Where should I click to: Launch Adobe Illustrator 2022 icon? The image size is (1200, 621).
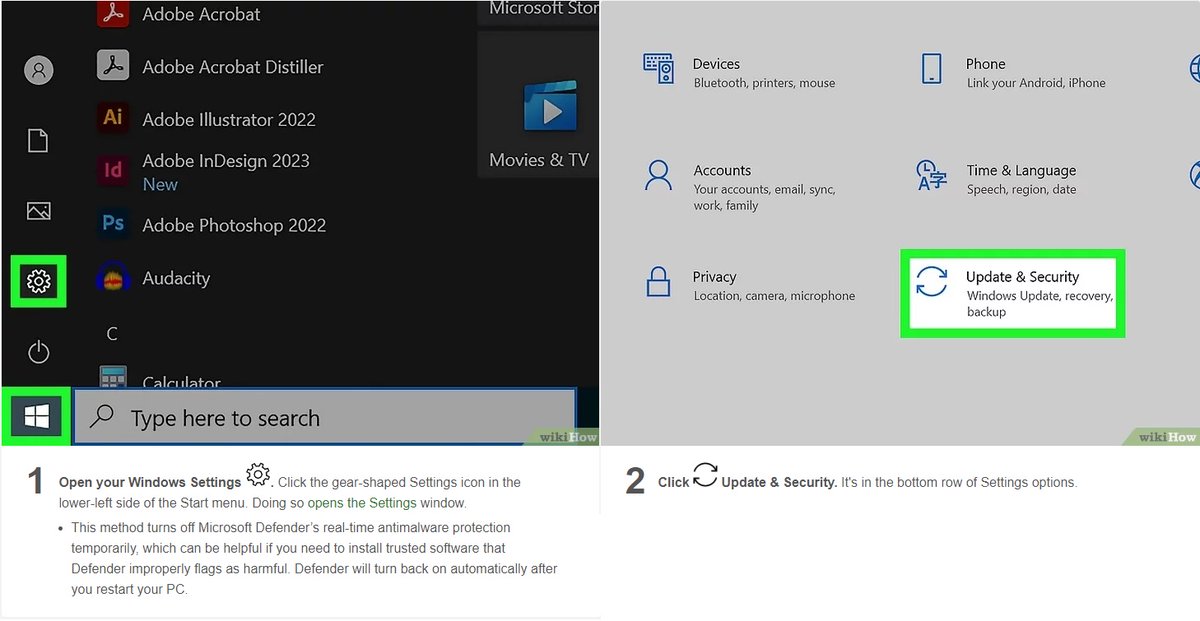tap(113, 118)
